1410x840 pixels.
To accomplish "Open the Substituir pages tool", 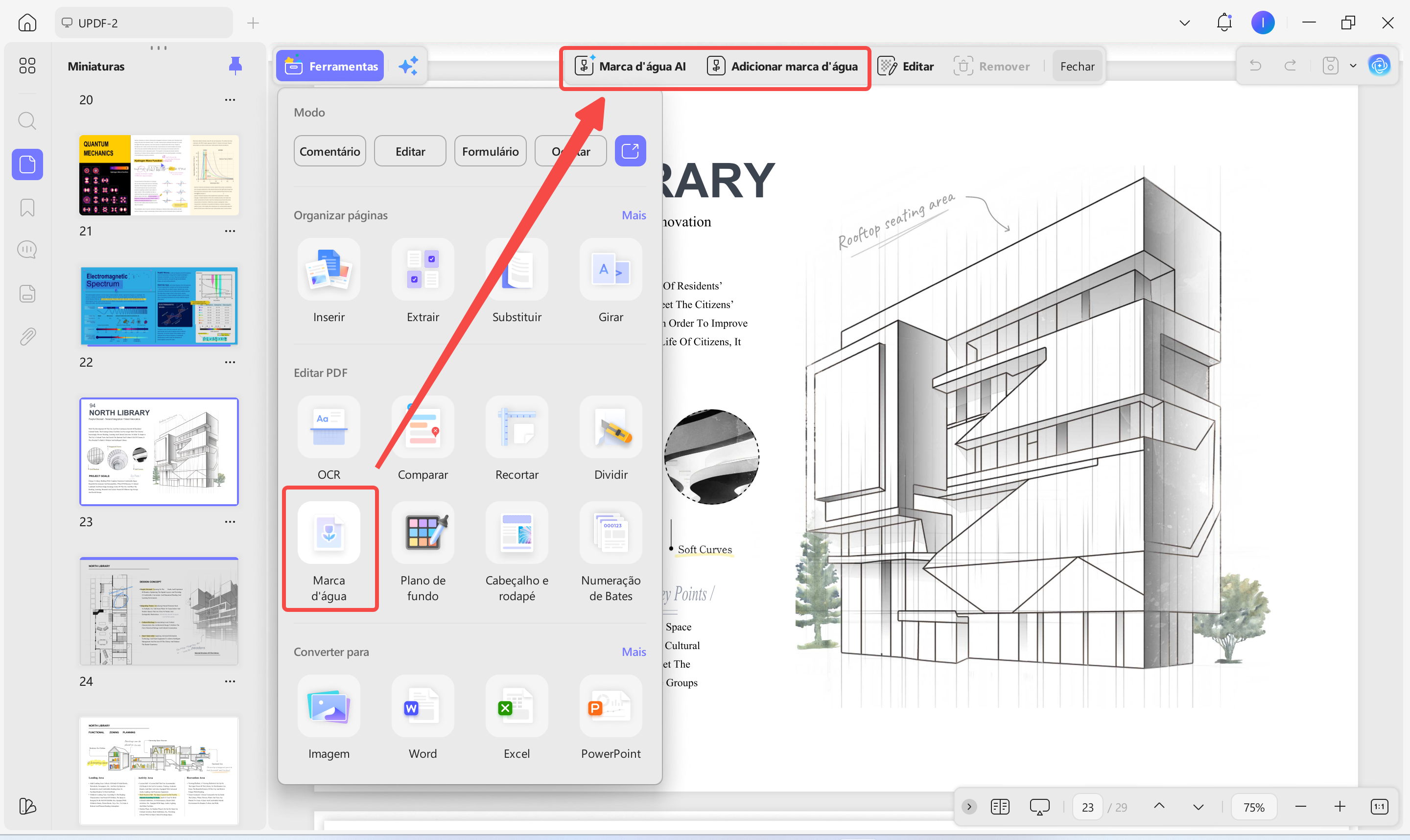I will pos(517,281).
